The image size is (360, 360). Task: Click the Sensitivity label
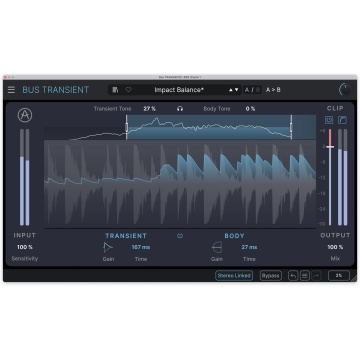pyautogui.click(x=25, y=259)
